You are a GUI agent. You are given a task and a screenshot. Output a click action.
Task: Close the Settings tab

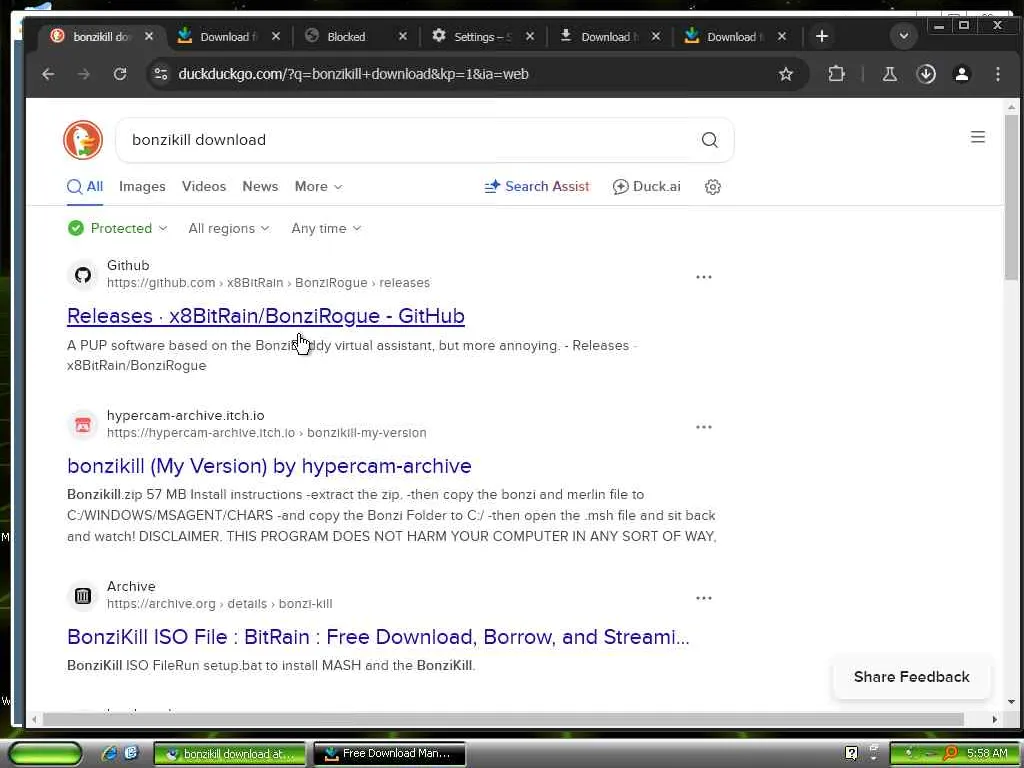pyautogui.click(x=530, y=37)
